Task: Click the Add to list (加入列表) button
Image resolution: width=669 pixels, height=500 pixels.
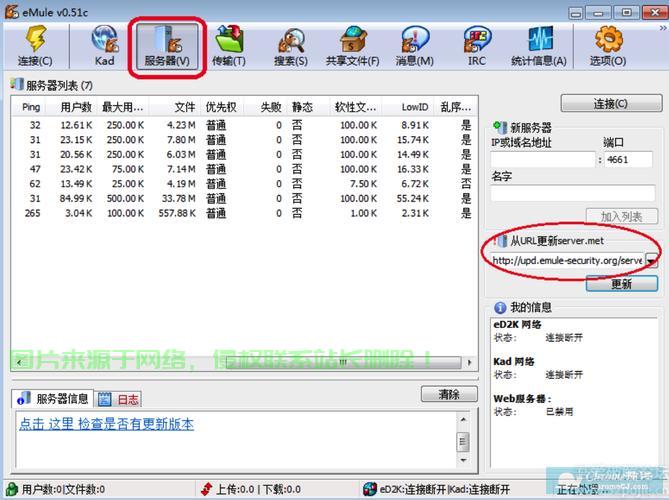Action: pos(621,216)
